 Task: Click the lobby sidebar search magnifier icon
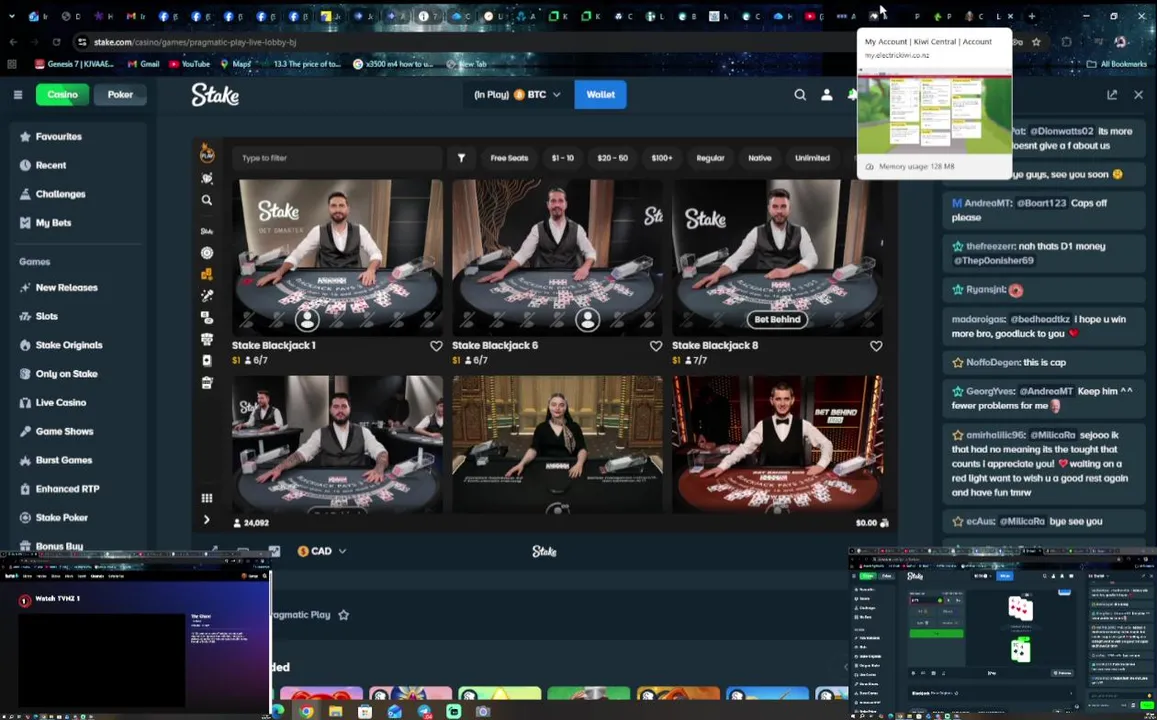[207, 200]
